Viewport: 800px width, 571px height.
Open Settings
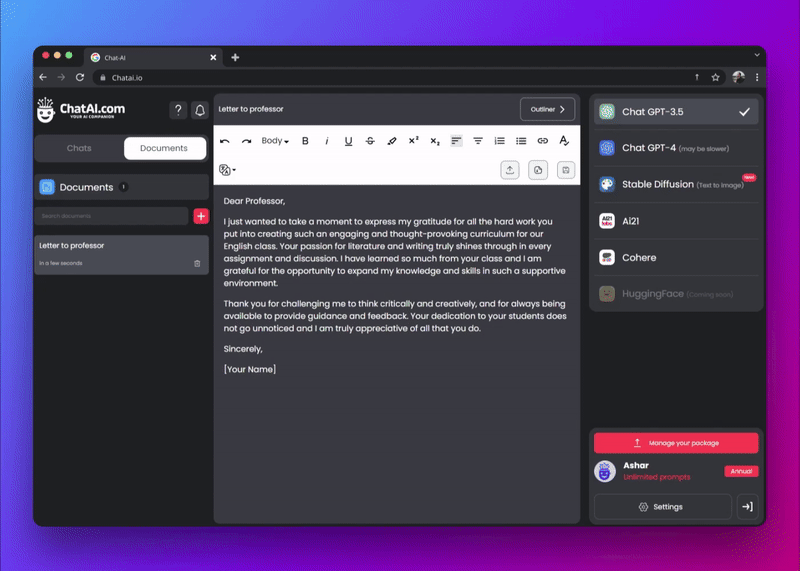[x=663, y=507]
